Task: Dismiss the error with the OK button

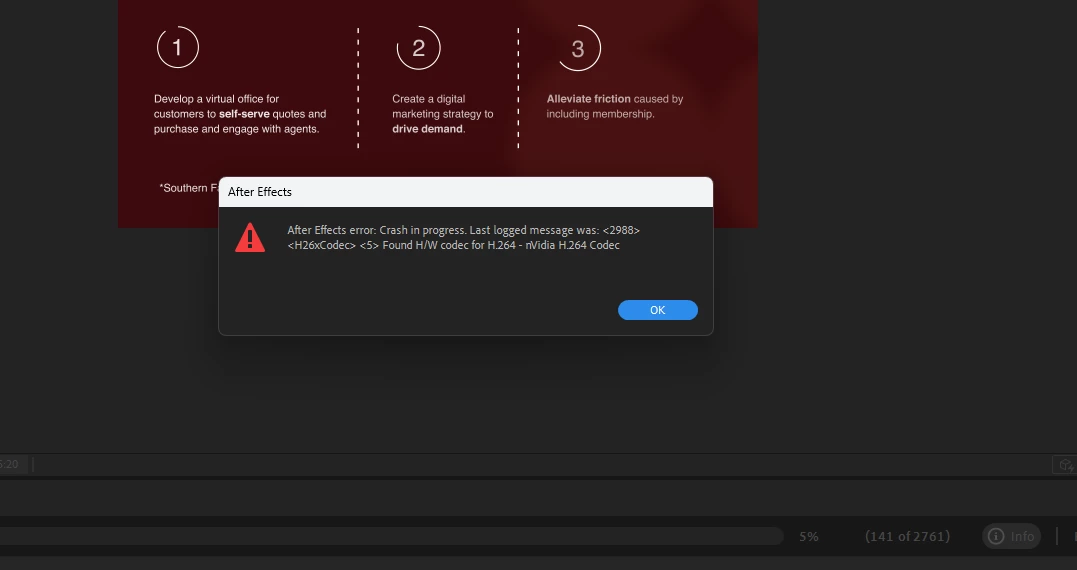Action: coord(657,310)
